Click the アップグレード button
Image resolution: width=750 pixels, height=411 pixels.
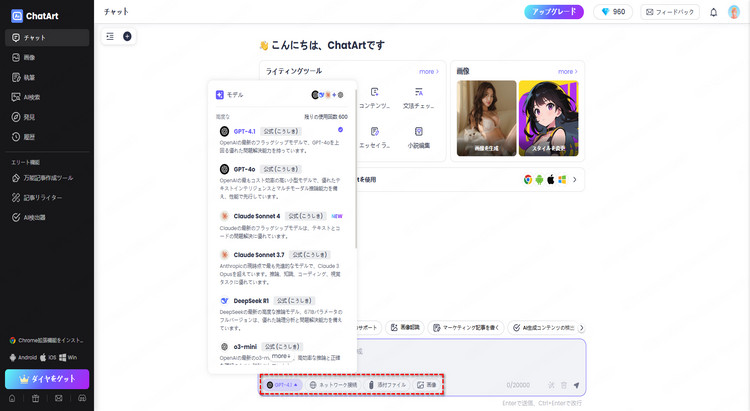click(554, 12)
